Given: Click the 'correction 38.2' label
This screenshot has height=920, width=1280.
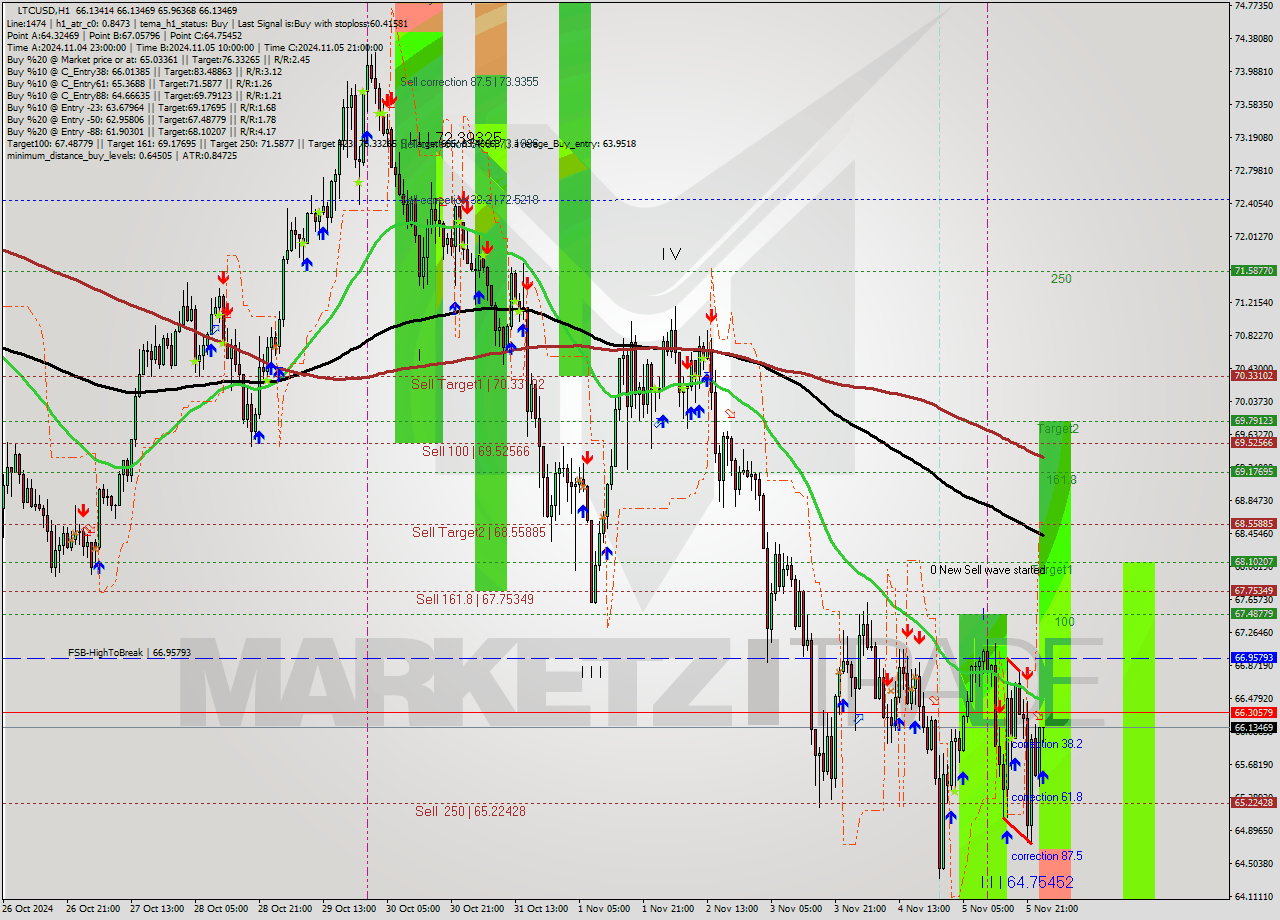Looking at the screenshot, I should click(x=1046, y=744).
